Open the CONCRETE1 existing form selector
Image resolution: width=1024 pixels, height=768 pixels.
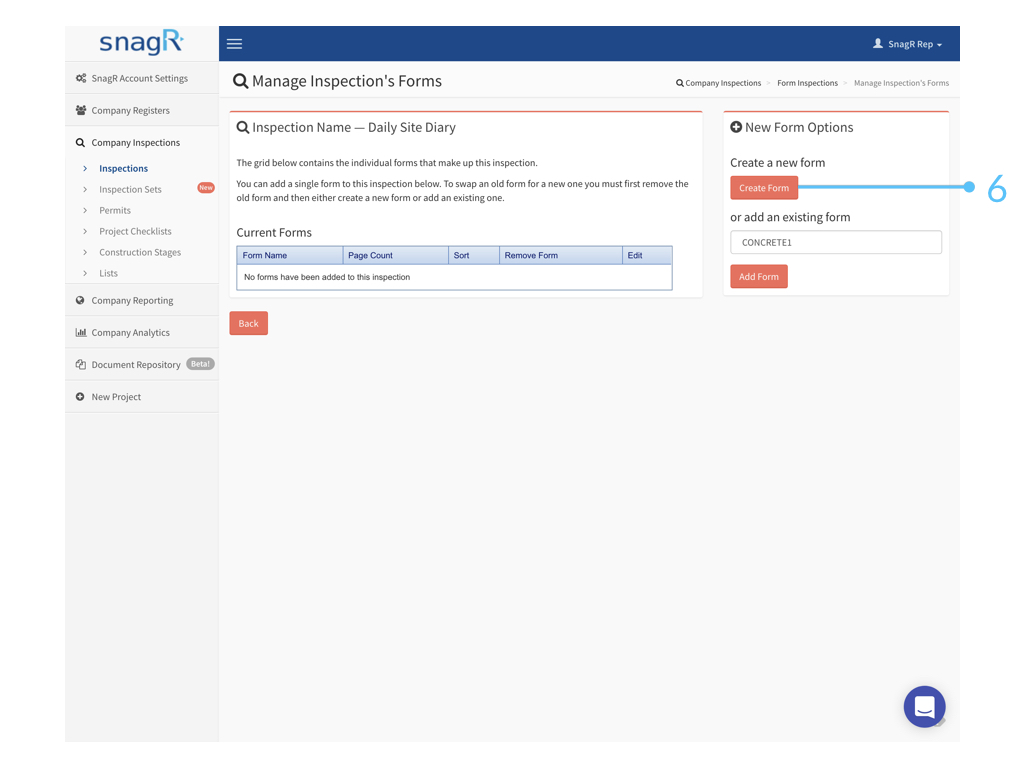click(x=836, y=242)
